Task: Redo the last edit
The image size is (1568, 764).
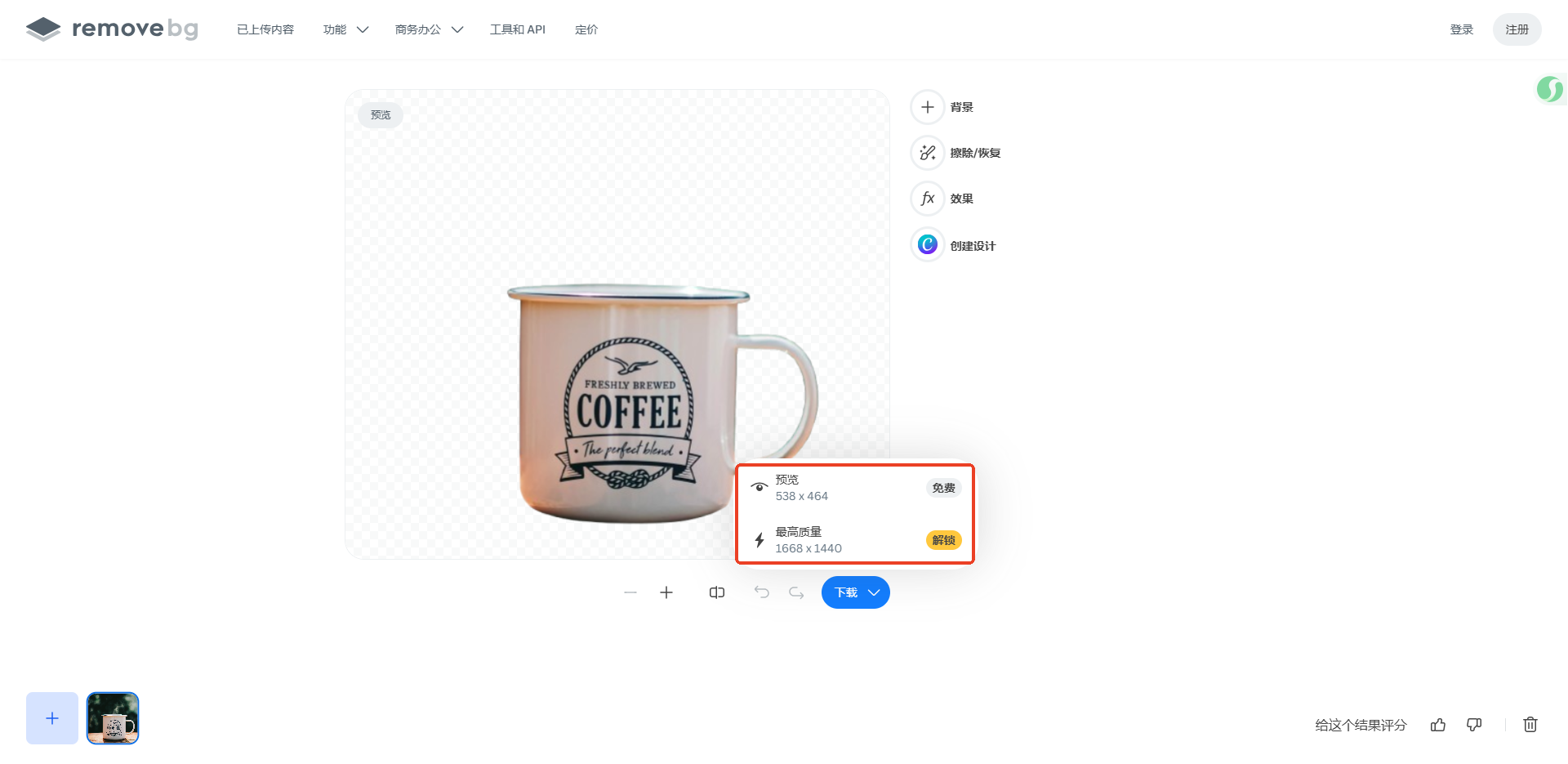Action: [x=796, y=592]
